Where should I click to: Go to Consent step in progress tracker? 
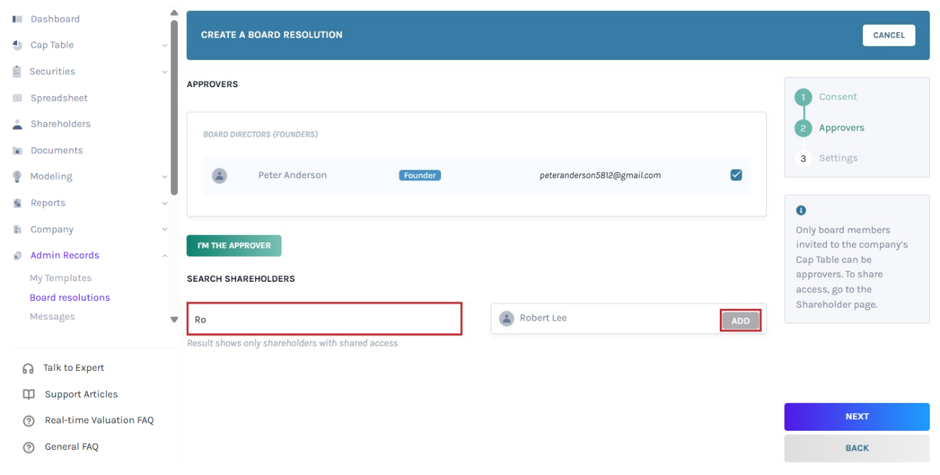[x=837, y=97]
